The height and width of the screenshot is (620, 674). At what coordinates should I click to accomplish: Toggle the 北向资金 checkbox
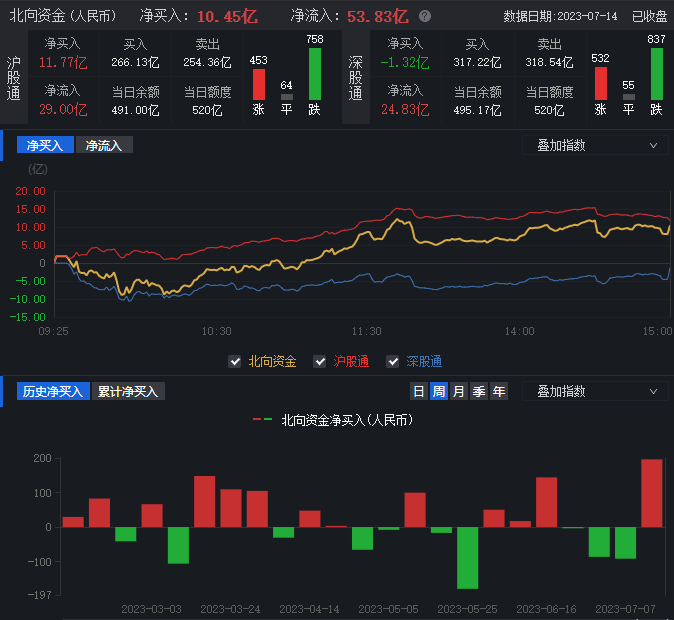(x=235, y=361)
